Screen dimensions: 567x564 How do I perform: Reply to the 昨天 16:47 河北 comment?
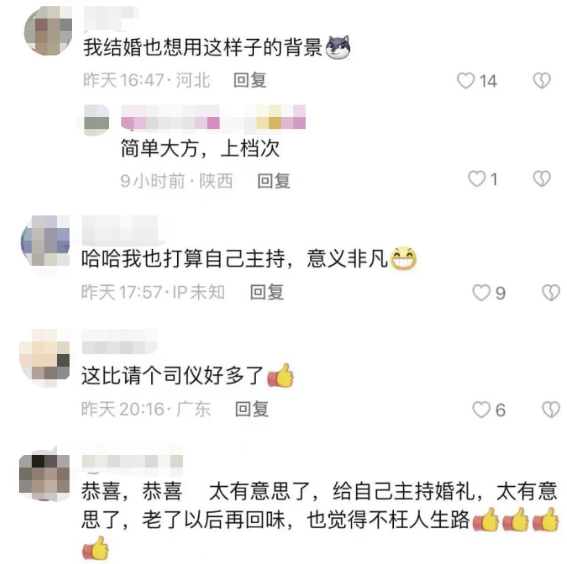pyautogui.click(x=250, y=80)
